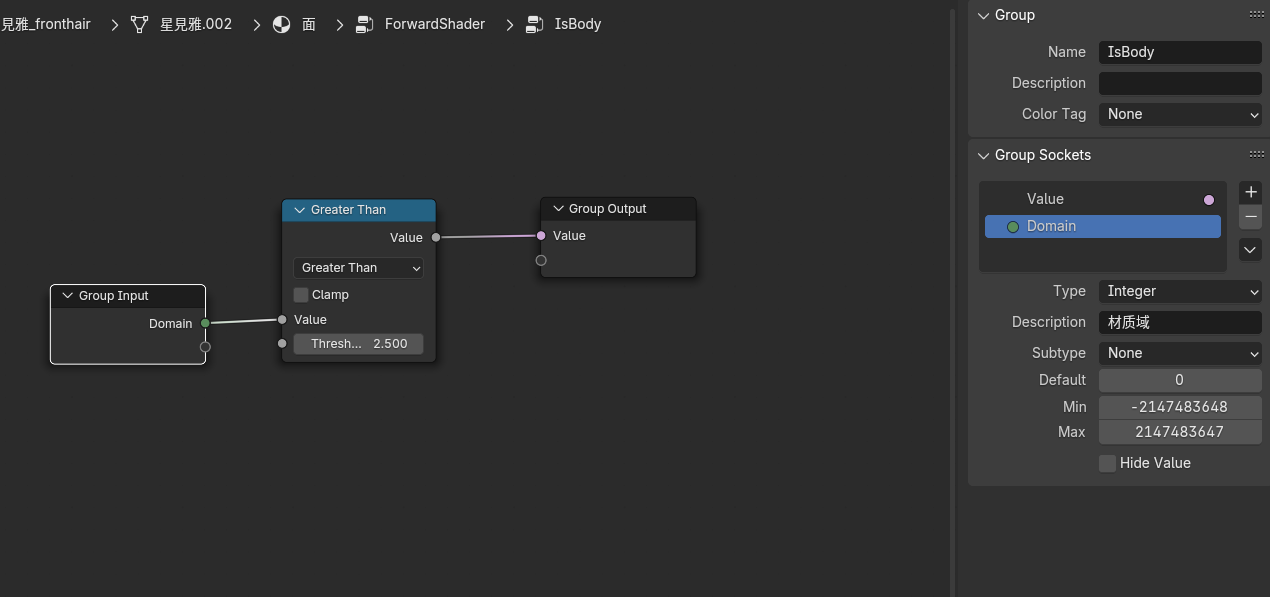This screenshot has height=597, width=1270.
Task: Click the Group Sockets panel drag grip
Action: click(x=1256, y=155)
